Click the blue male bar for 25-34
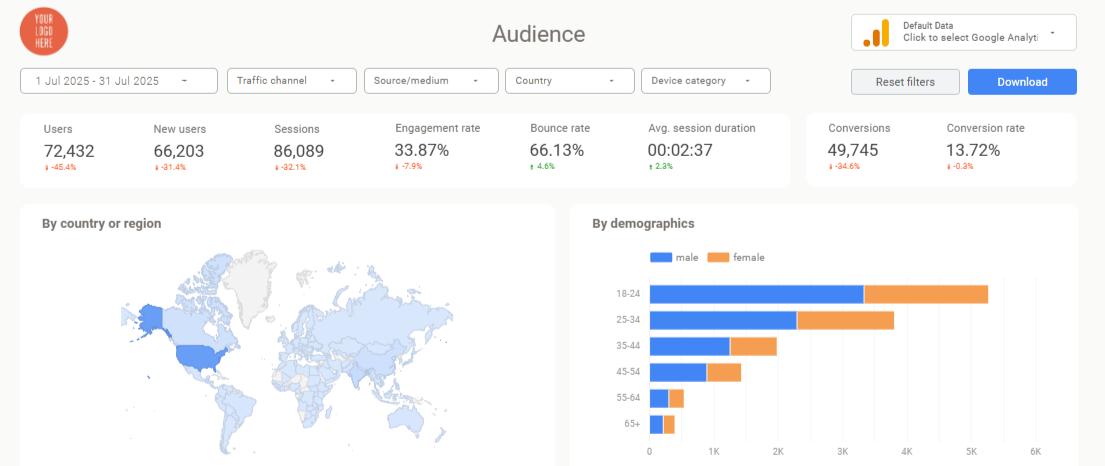The height and width of the screenshot is (466, 1105). tap(723, 320)
